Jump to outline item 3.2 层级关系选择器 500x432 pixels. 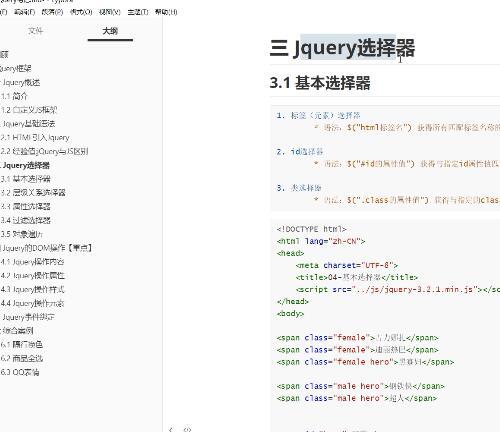pyautogui.click(x=33, y=192)
